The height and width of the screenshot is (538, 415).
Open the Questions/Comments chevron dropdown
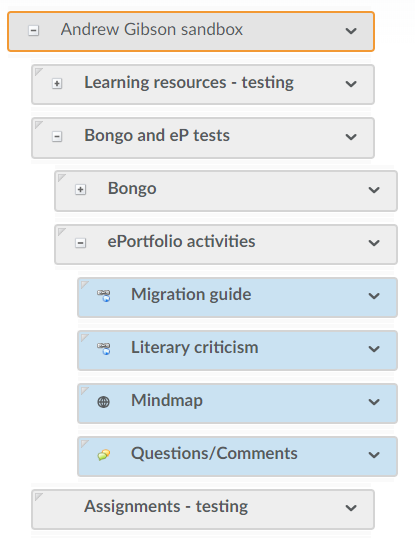(x=374, y=455)
